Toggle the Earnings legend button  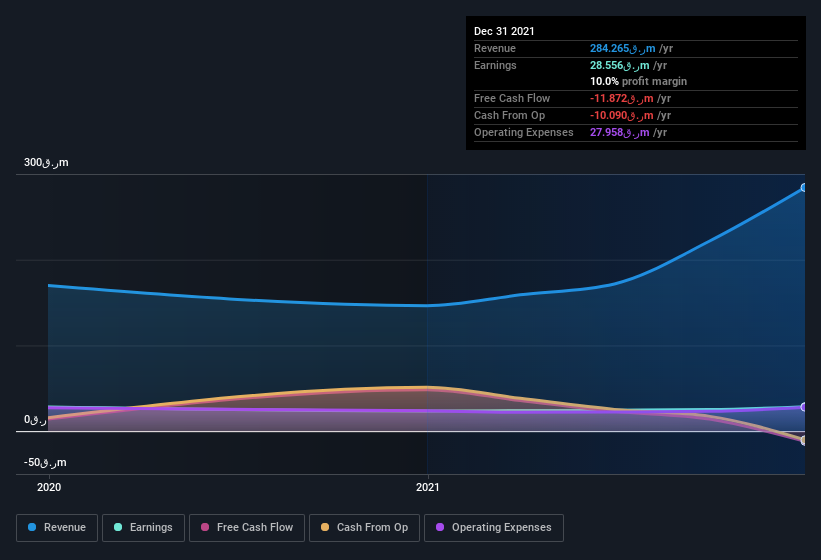[x=143, y=528]
